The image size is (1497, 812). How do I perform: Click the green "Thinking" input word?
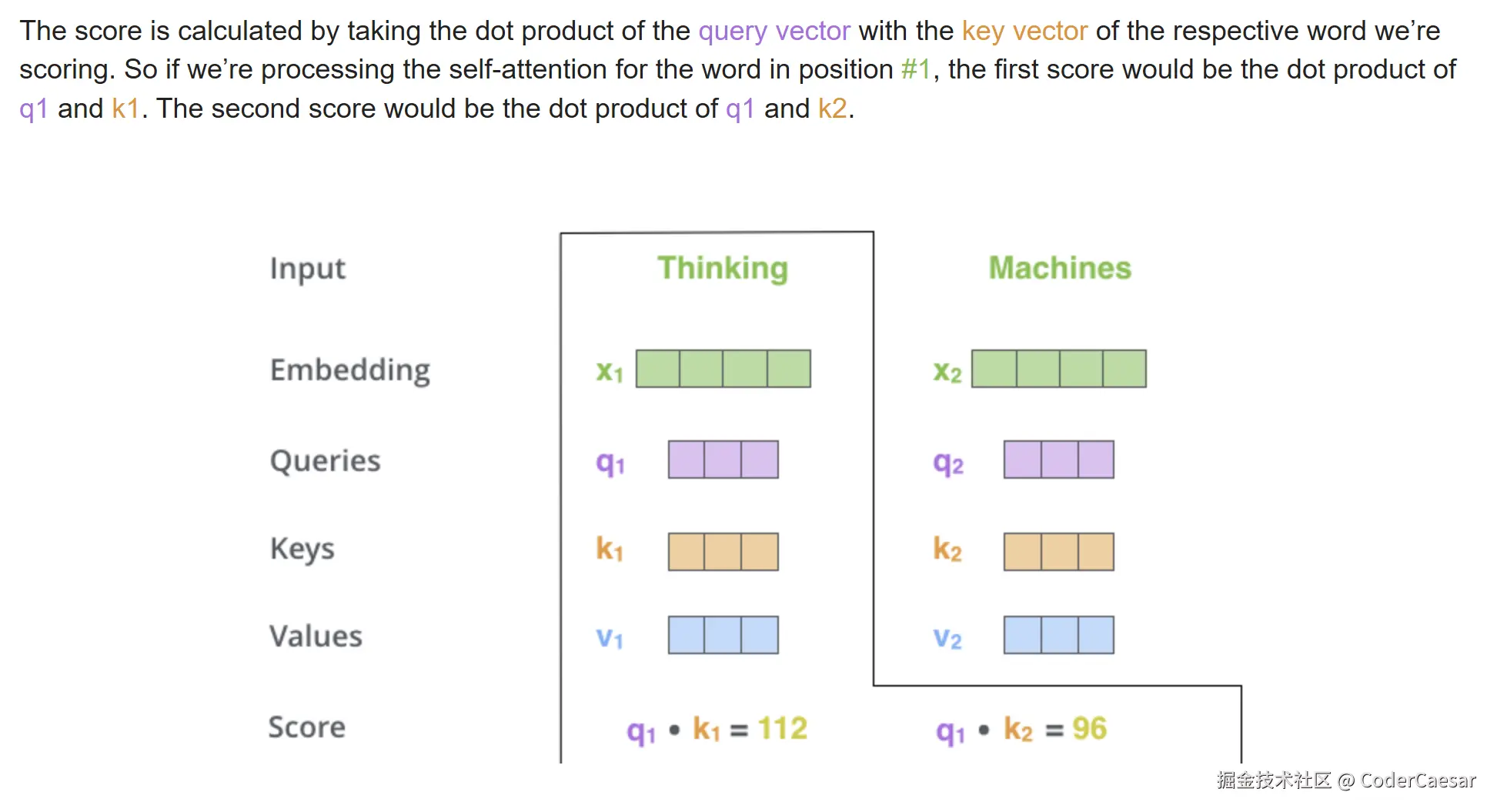pos(722,268)
